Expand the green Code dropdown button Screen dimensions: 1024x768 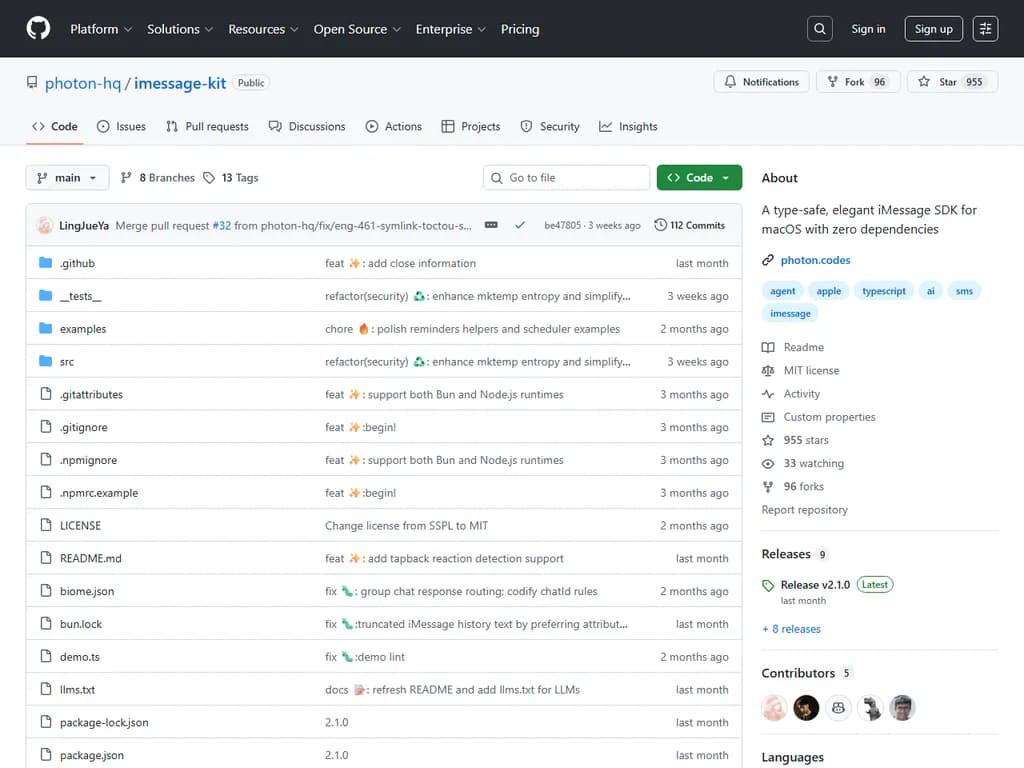coord(699,178)
